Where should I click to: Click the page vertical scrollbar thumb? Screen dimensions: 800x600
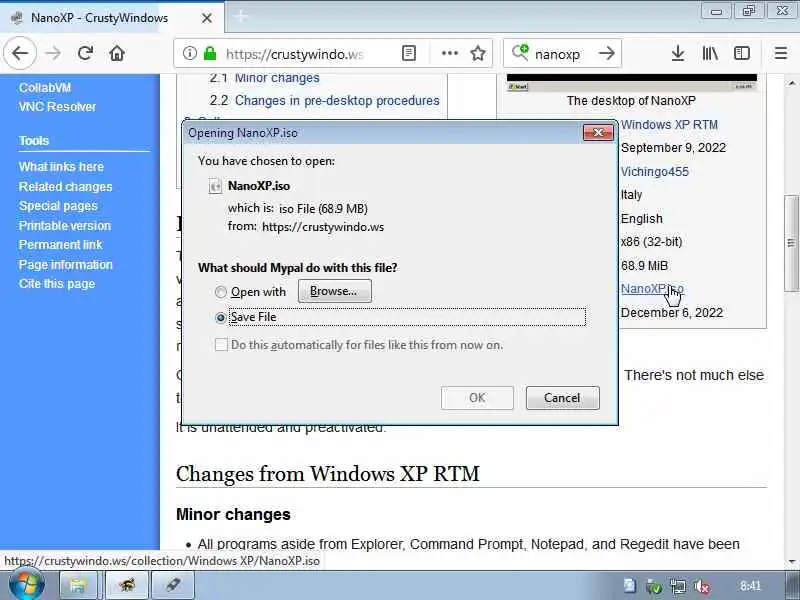pyautogui.click(x=791, y=243)
